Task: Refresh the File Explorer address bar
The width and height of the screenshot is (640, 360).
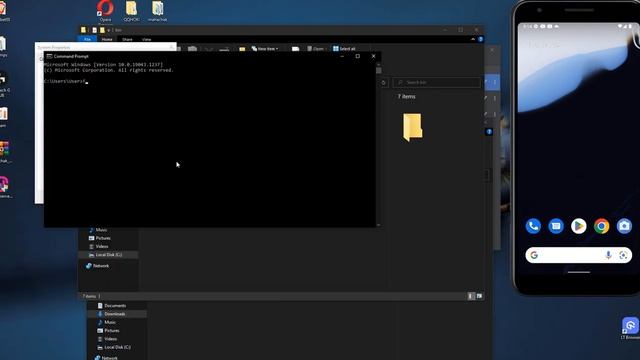Action: [384, 83]
